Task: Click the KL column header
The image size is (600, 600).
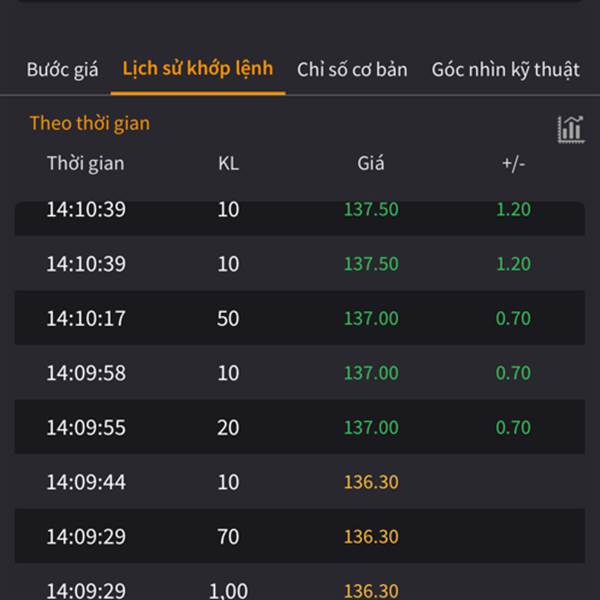Action: pos(228,163)
